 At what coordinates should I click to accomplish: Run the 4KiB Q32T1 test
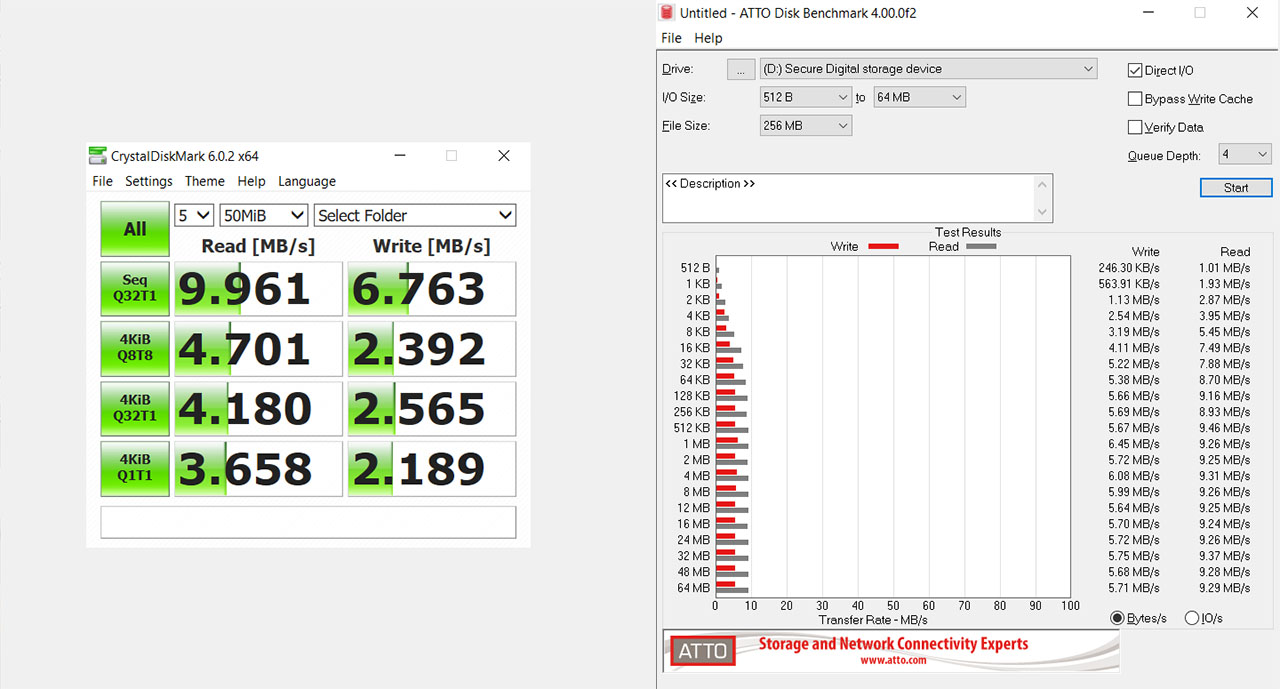tap(135, 408)
